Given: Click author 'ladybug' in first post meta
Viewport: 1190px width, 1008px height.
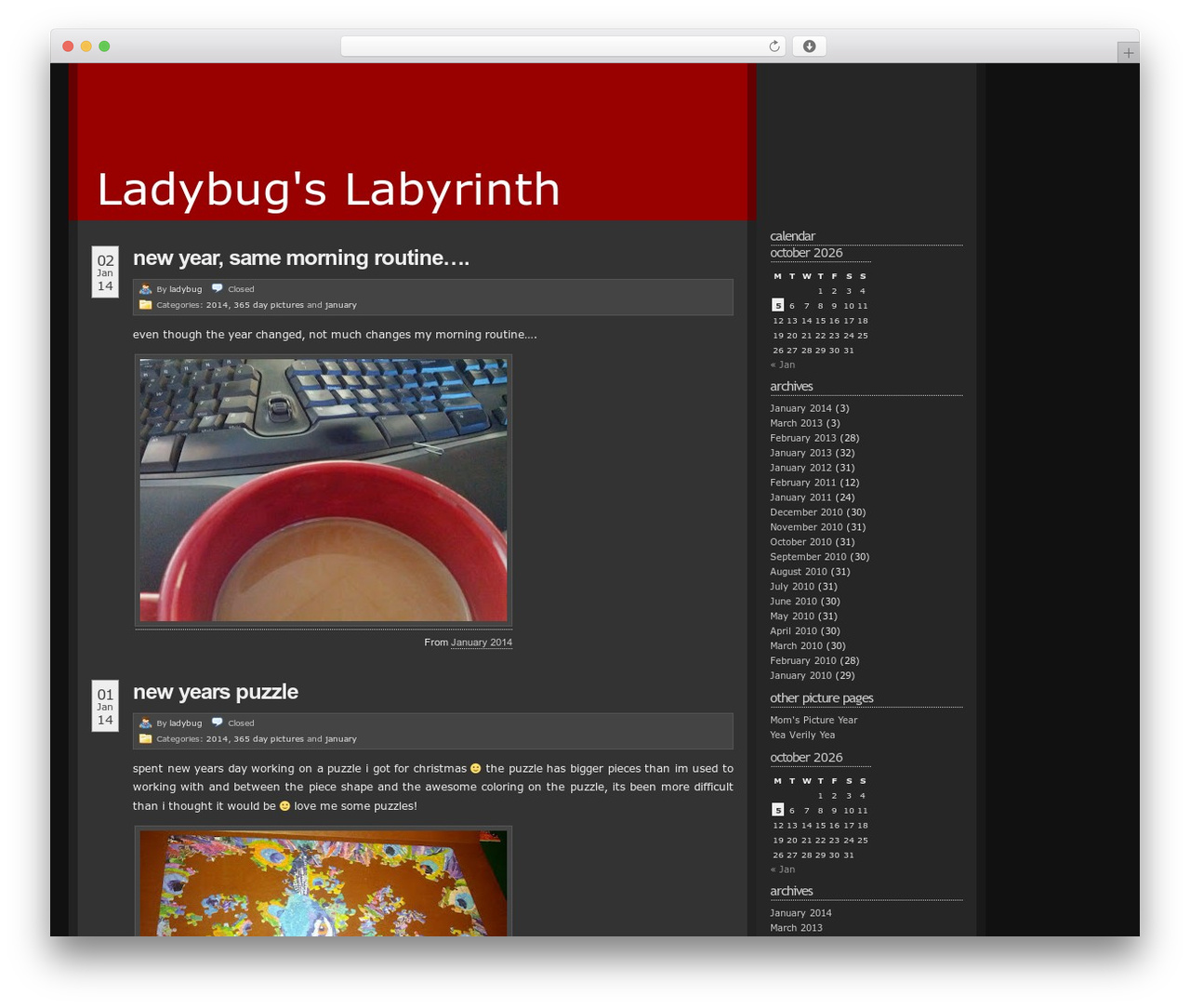Looking at the screenshot, I should tap(185, 289).
